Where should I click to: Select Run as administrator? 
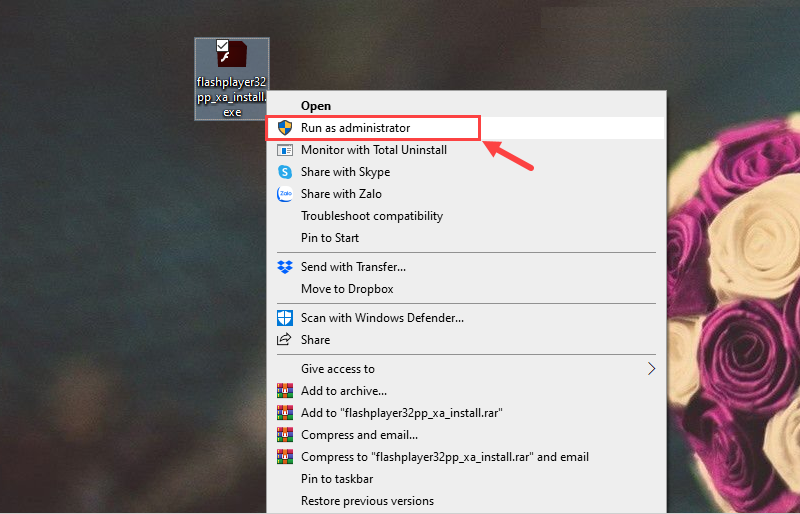pyautogui.click(x=466, y=128)
